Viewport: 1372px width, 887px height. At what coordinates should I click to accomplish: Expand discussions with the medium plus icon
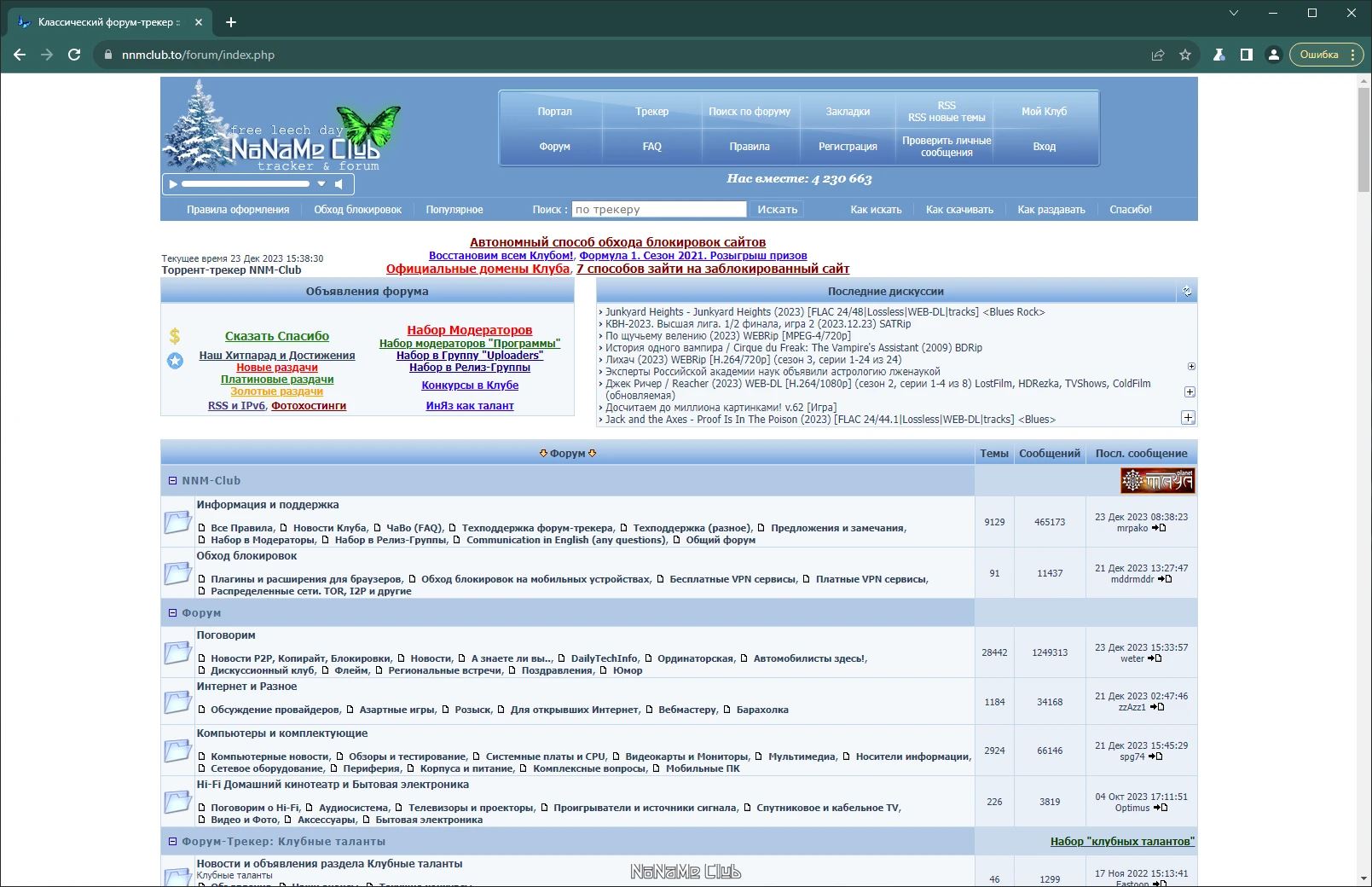(x=1190, y=391)
